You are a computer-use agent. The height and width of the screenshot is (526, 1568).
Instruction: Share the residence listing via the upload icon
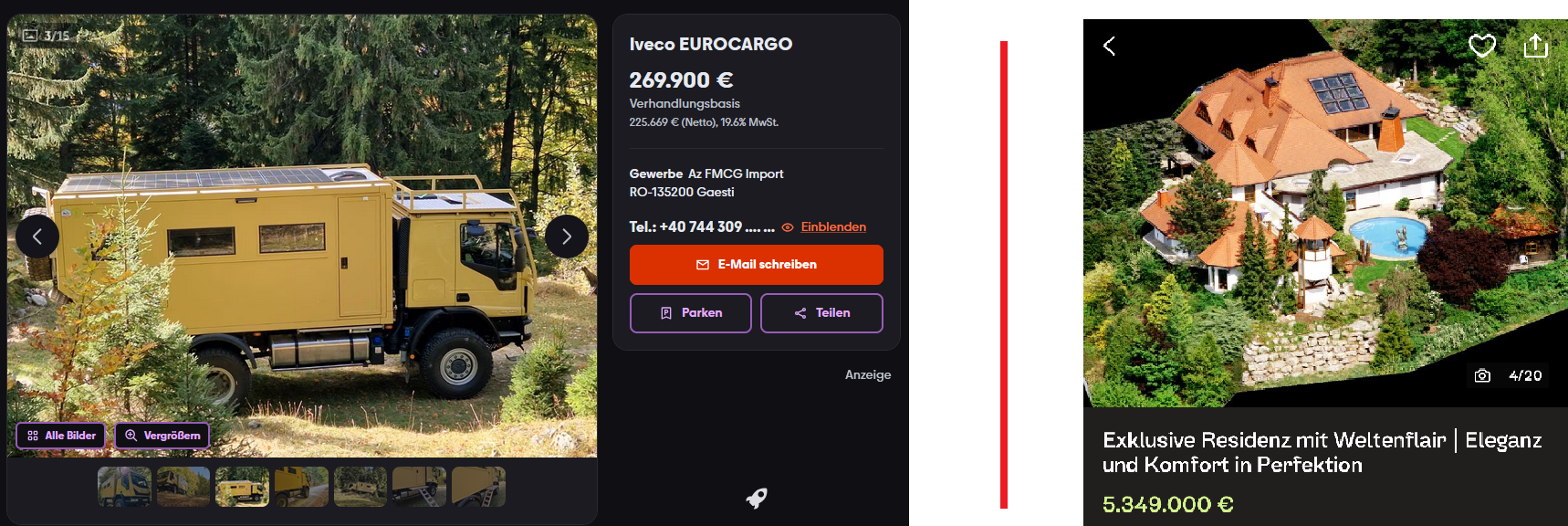coord(1536,45)
